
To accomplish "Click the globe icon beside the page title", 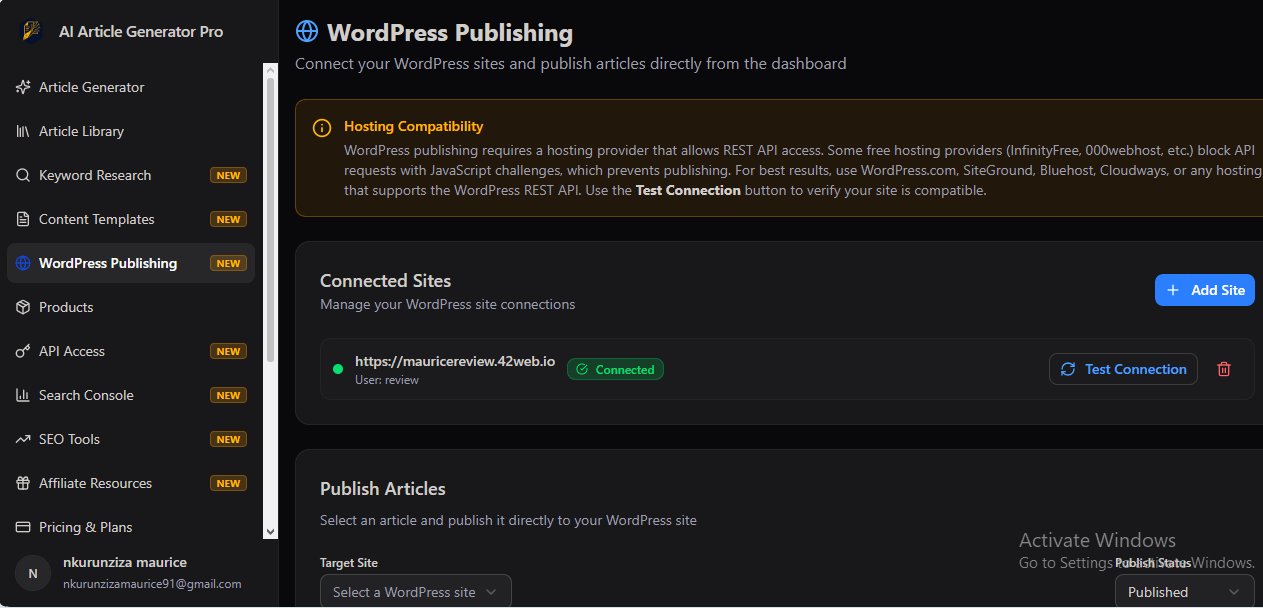I will click(x=307, y=31).
